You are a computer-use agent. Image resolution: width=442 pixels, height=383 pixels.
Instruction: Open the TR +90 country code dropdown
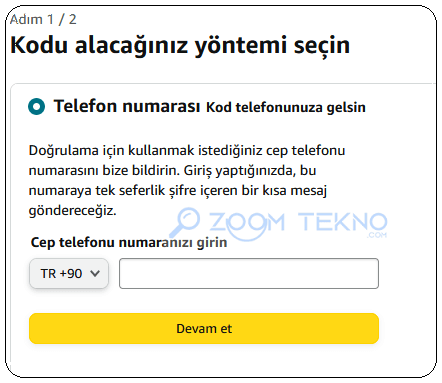pos(69,273)
